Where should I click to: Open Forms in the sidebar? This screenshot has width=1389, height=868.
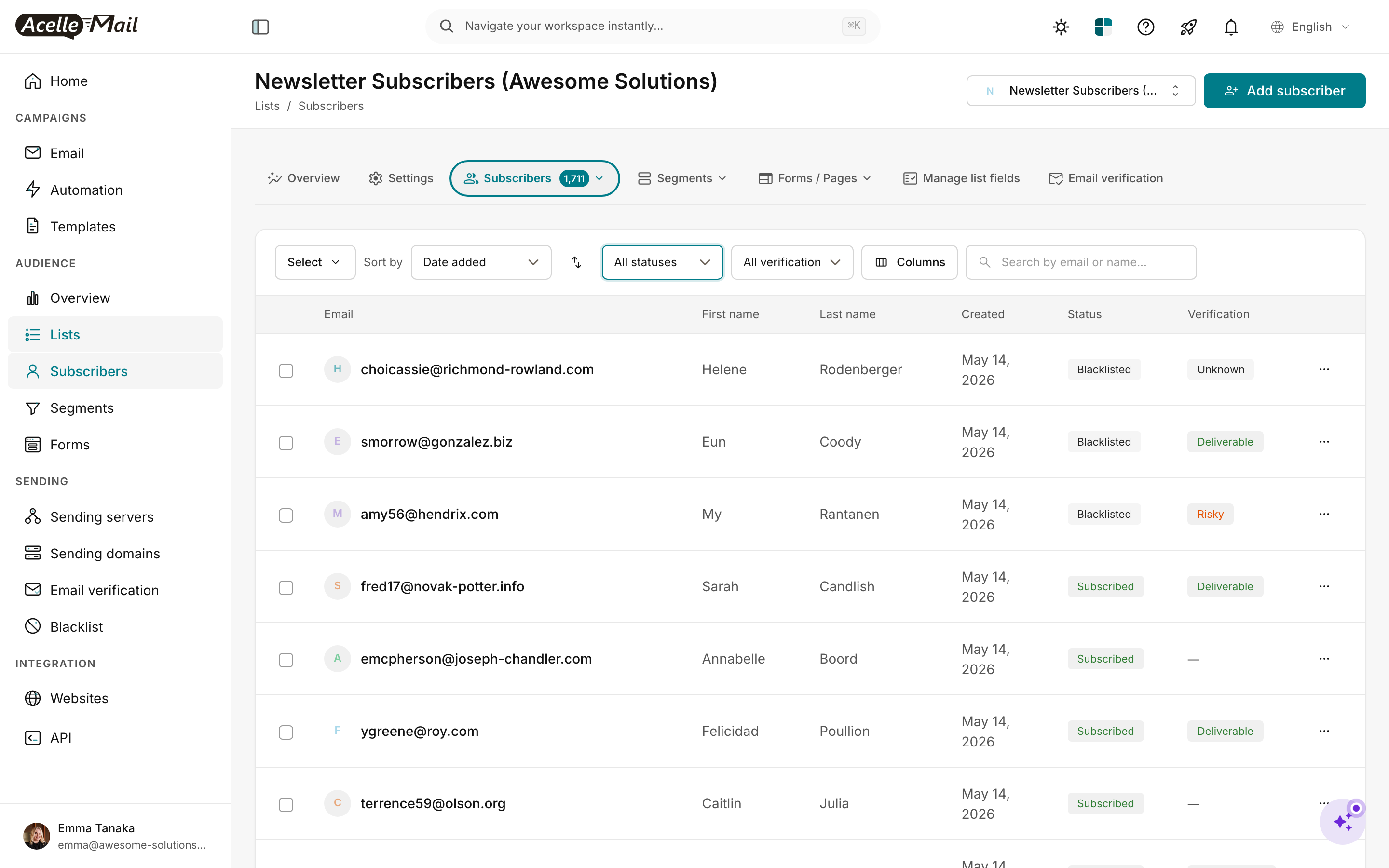coord(115,444)
